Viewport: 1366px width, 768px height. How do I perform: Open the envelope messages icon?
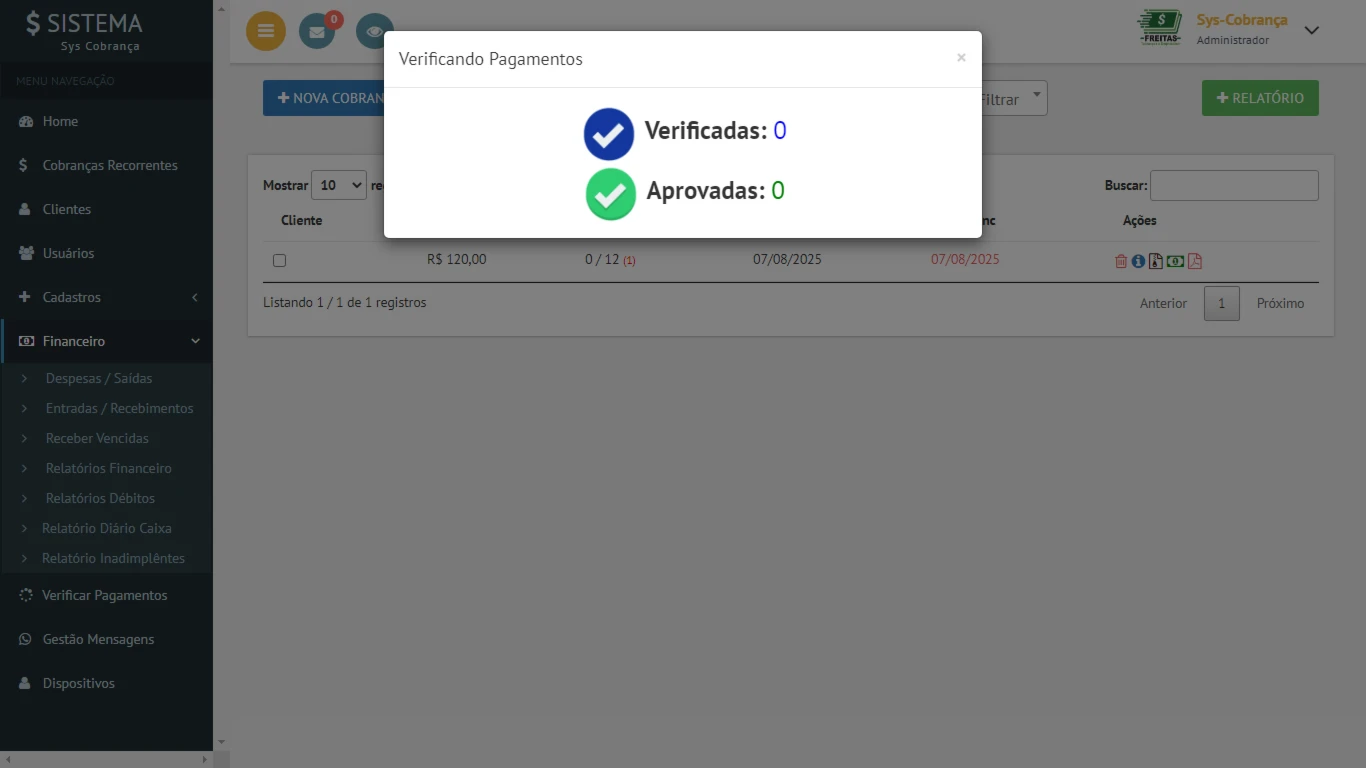[x=317, y=31]
